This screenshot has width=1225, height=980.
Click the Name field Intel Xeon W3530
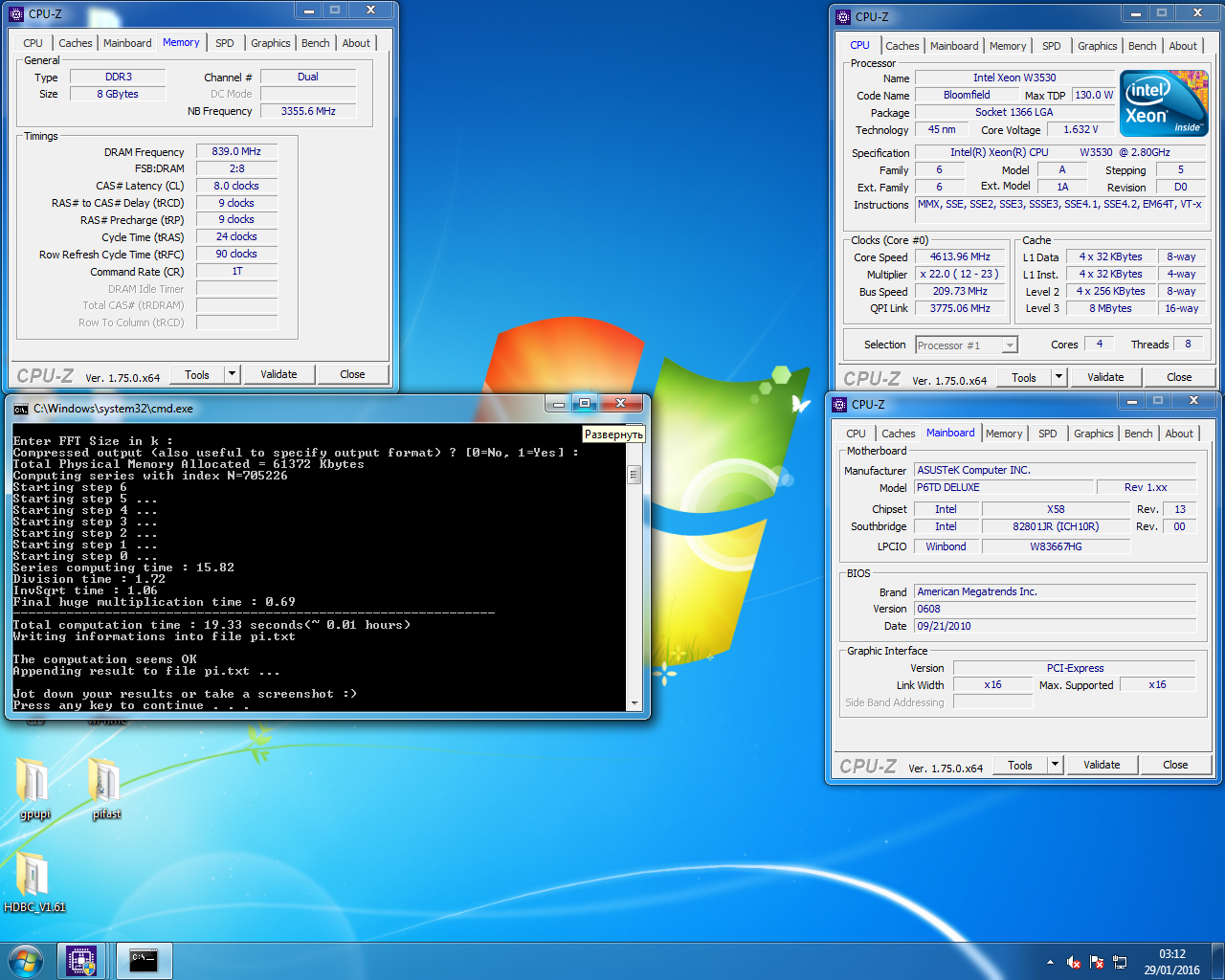coord(1015,78)
